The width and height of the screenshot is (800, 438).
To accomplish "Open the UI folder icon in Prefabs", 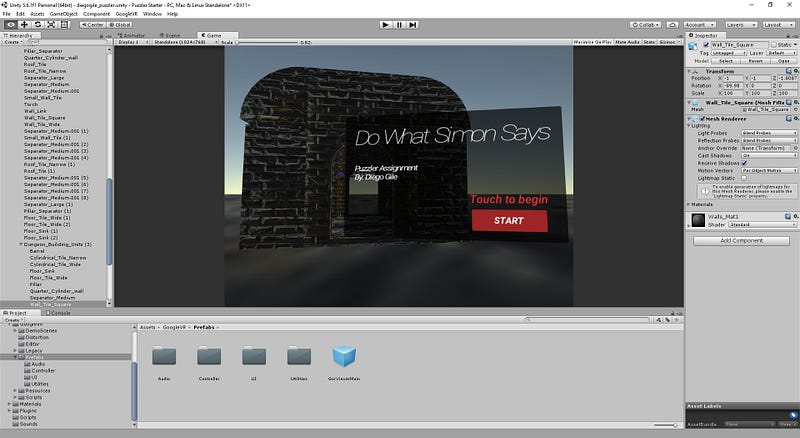I will click(x=254, y=356).
